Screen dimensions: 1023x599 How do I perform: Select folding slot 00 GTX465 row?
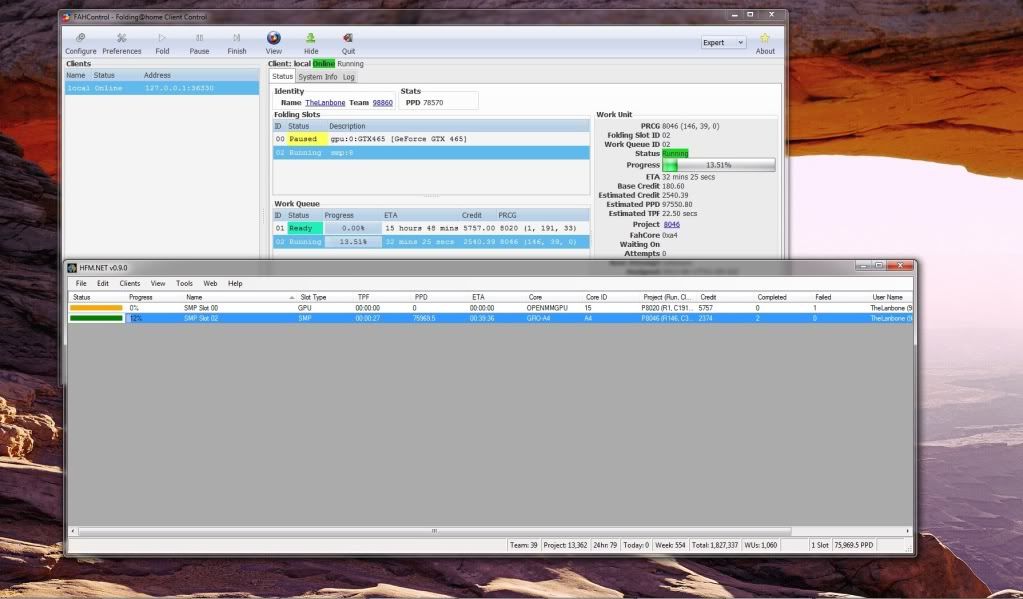[x=431, y=139]
